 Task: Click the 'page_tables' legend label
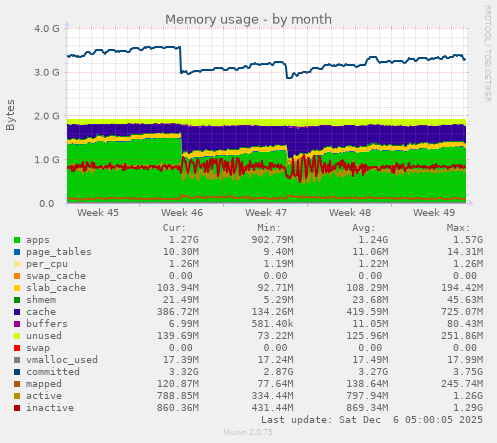[x=59, y=252]
